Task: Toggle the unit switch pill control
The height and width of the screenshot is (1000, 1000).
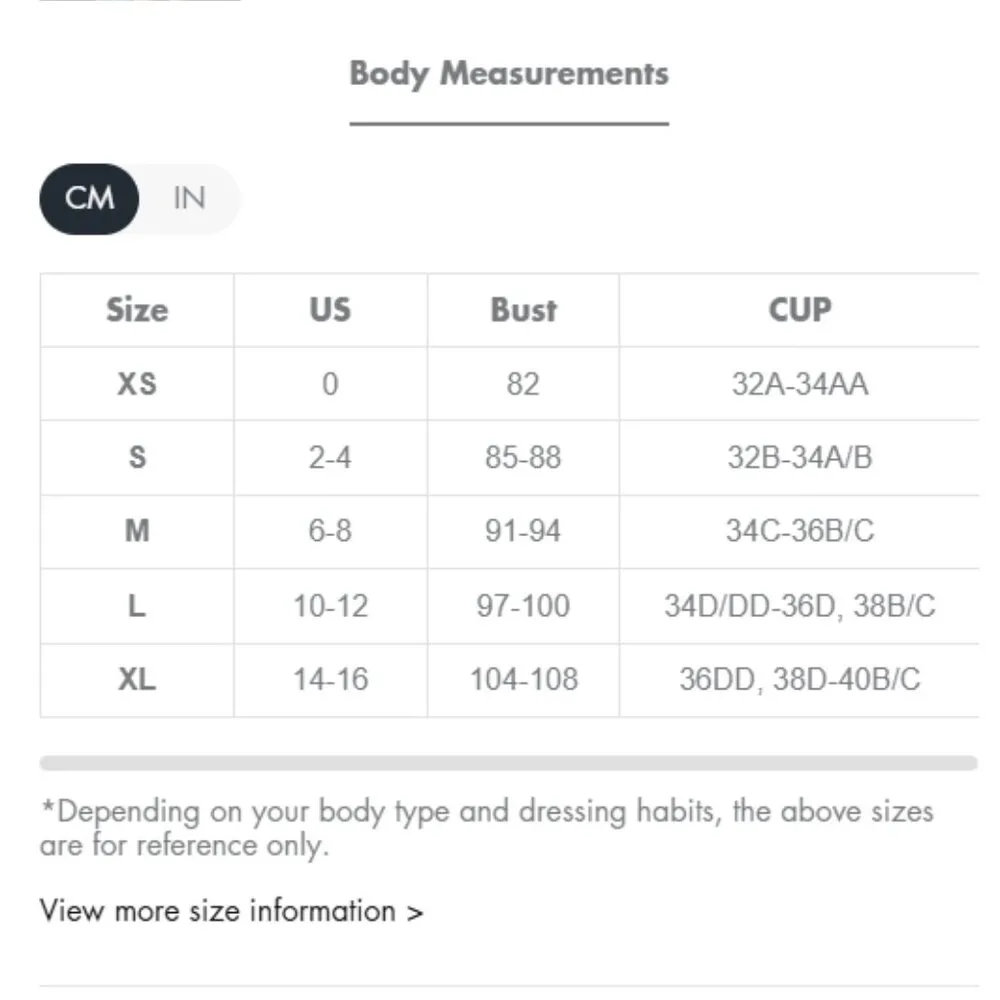Action: [x=140, y=198]
